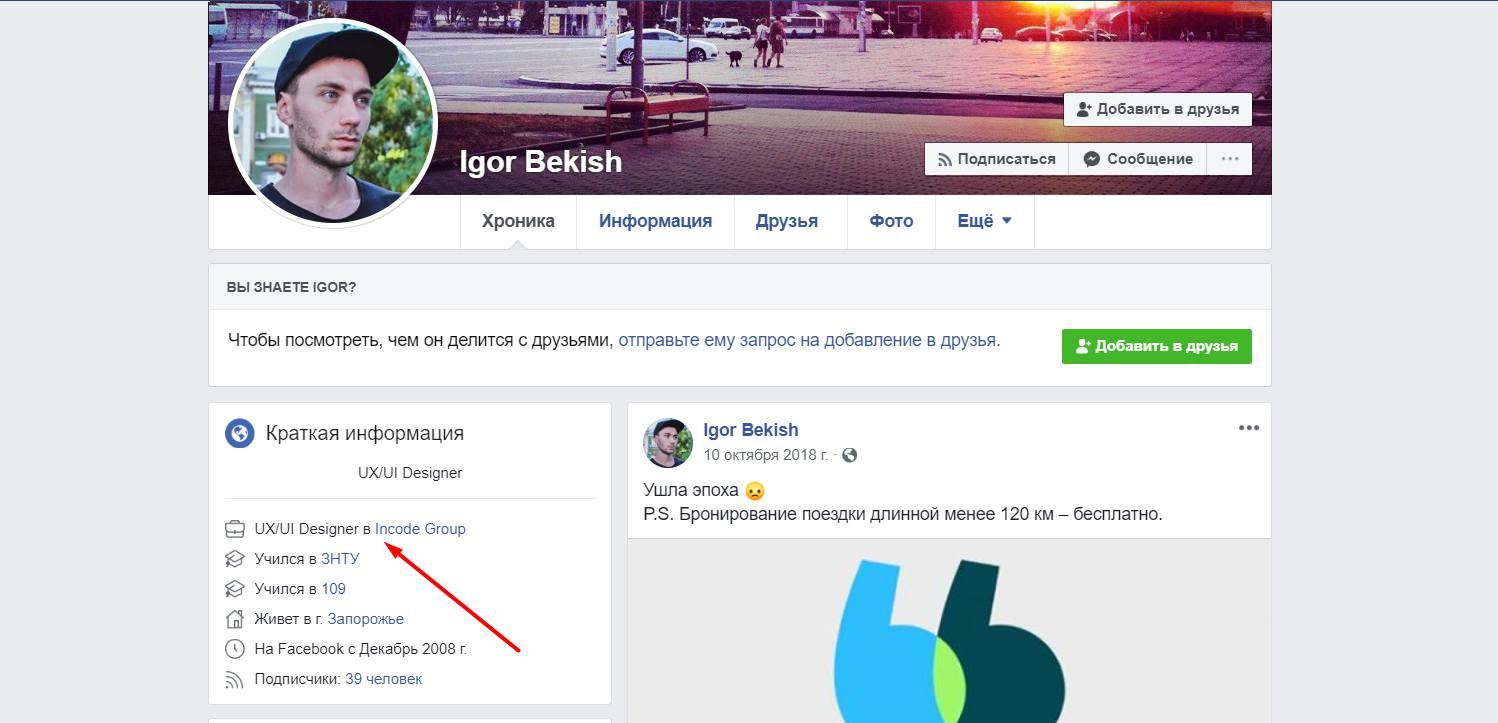Switch to the Информация tab
1498x723 pixels.
[655, 221]
